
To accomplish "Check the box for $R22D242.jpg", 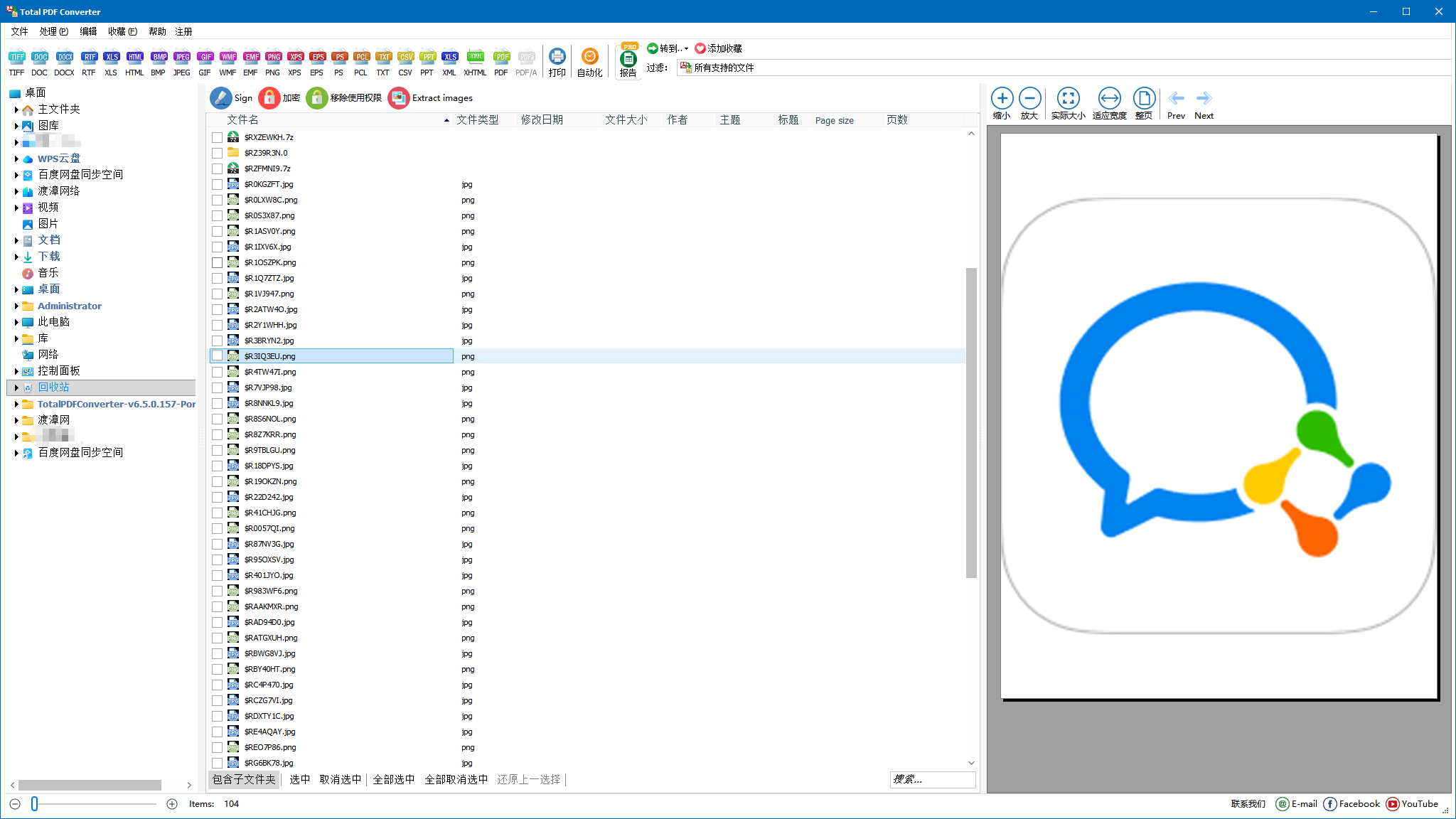I will (218, 497).
